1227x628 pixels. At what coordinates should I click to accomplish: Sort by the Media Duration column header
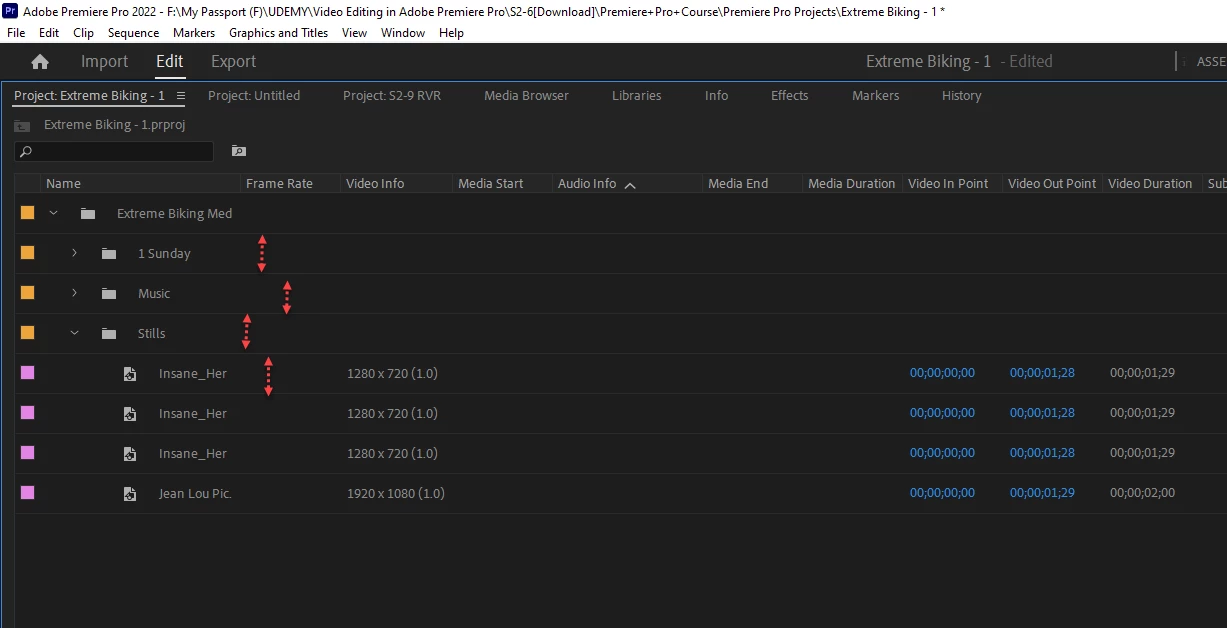tap(852, 184)
